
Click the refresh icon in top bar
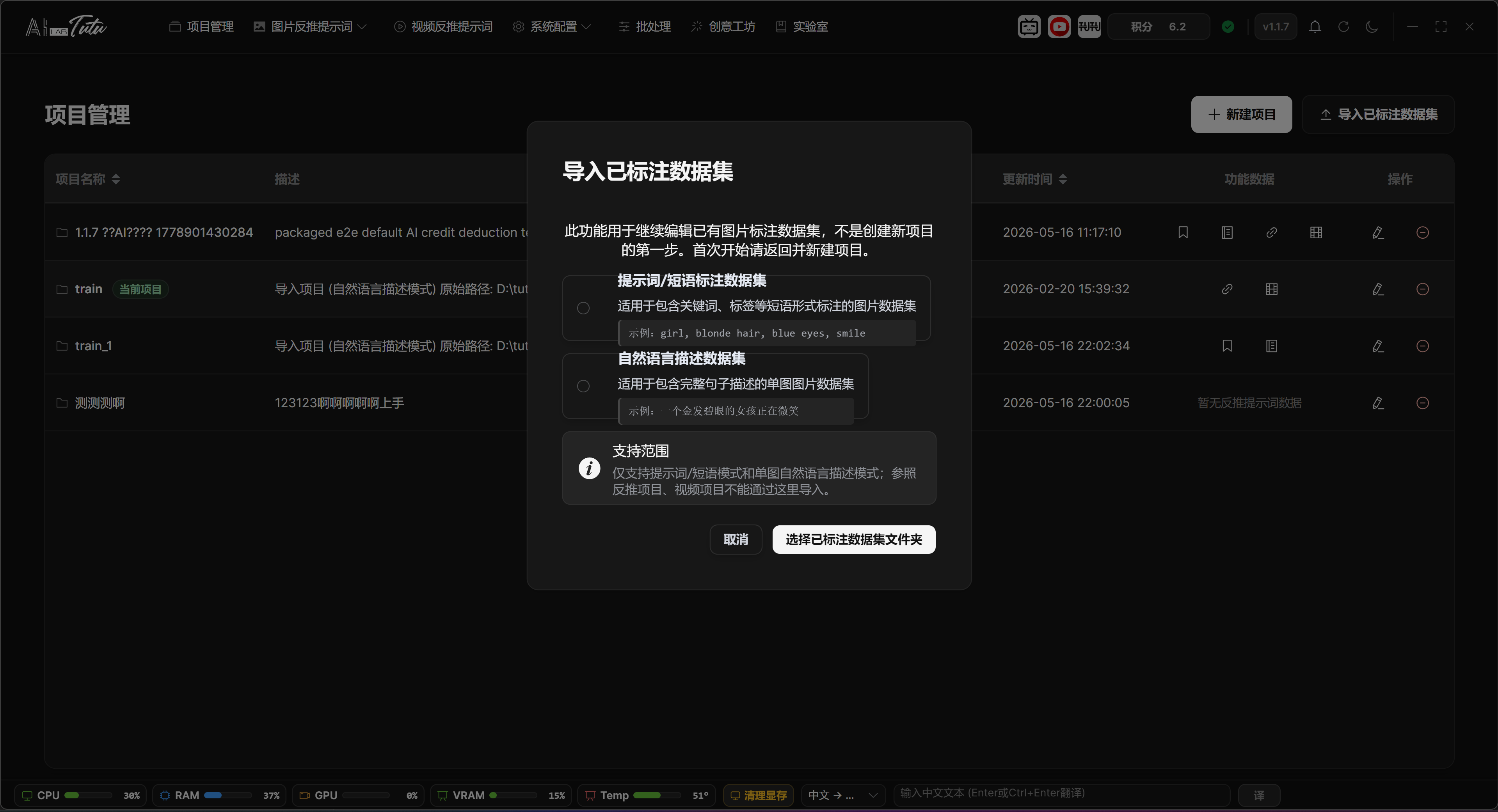1343,27
